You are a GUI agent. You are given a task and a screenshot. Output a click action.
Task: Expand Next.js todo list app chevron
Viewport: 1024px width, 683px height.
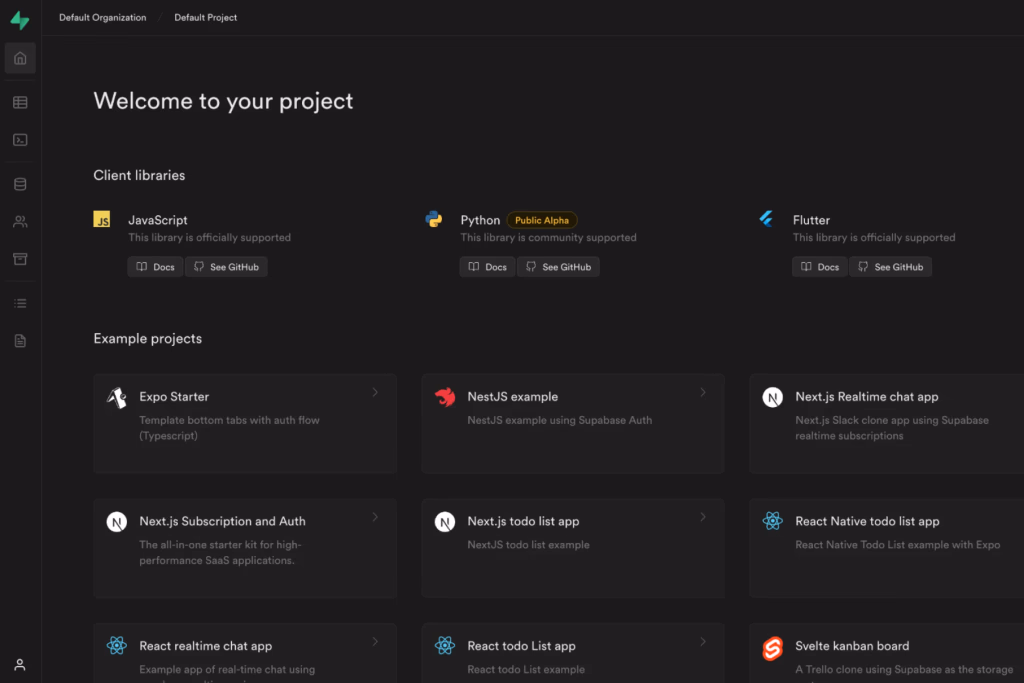click(x=703, y=517)
